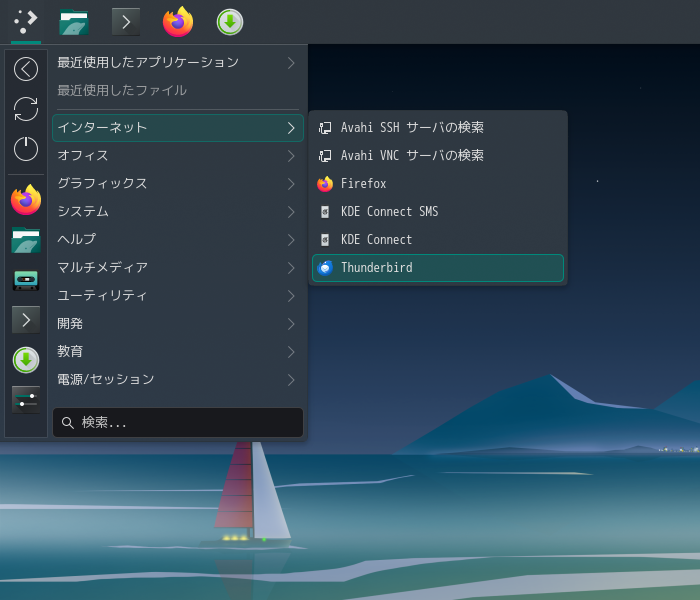The width and height of the screenshot is (700, 600).
Task: Open Avahi VNC サーバの検索 entry
Action: point(438,155)
